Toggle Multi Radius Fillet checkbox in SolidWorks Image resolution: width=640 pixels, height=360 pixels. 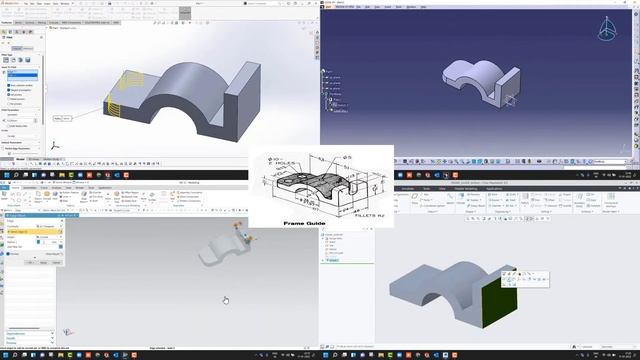tap(8, 126)
